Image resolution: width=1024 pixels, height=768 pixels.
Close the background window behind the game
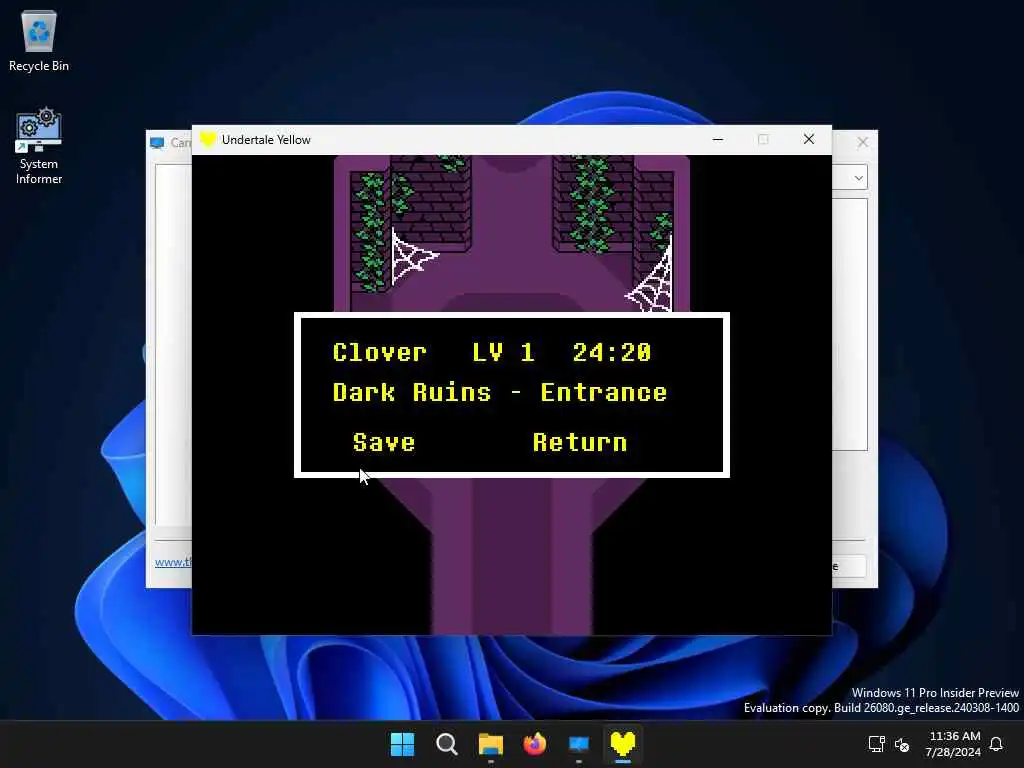(862, 142)
